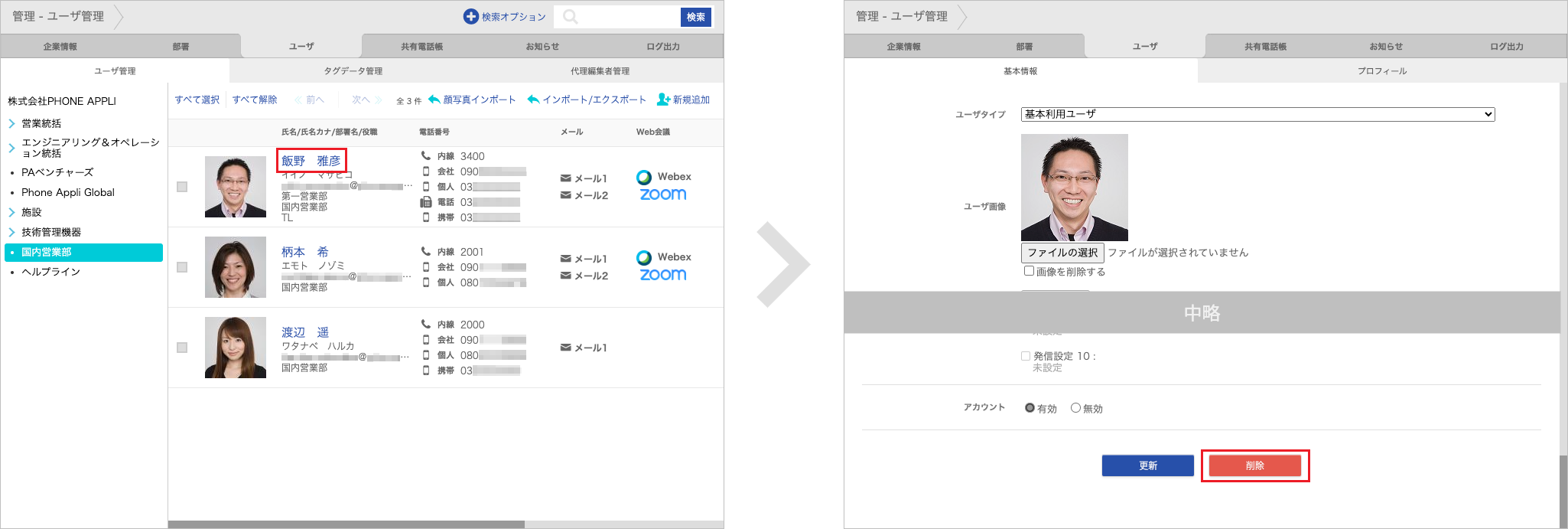Click 渡辺 遥 photo thumbnail
This screenshot has height=529, width=1568.
point(236,348)
